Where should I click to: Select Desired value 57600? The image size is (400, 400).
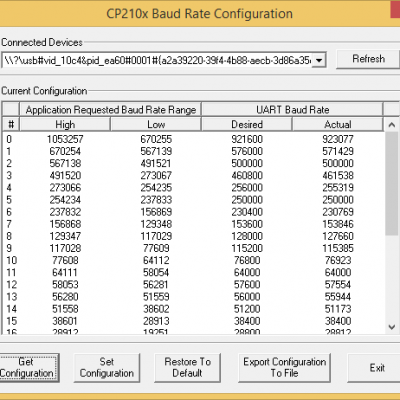click(x=247, y=285)
